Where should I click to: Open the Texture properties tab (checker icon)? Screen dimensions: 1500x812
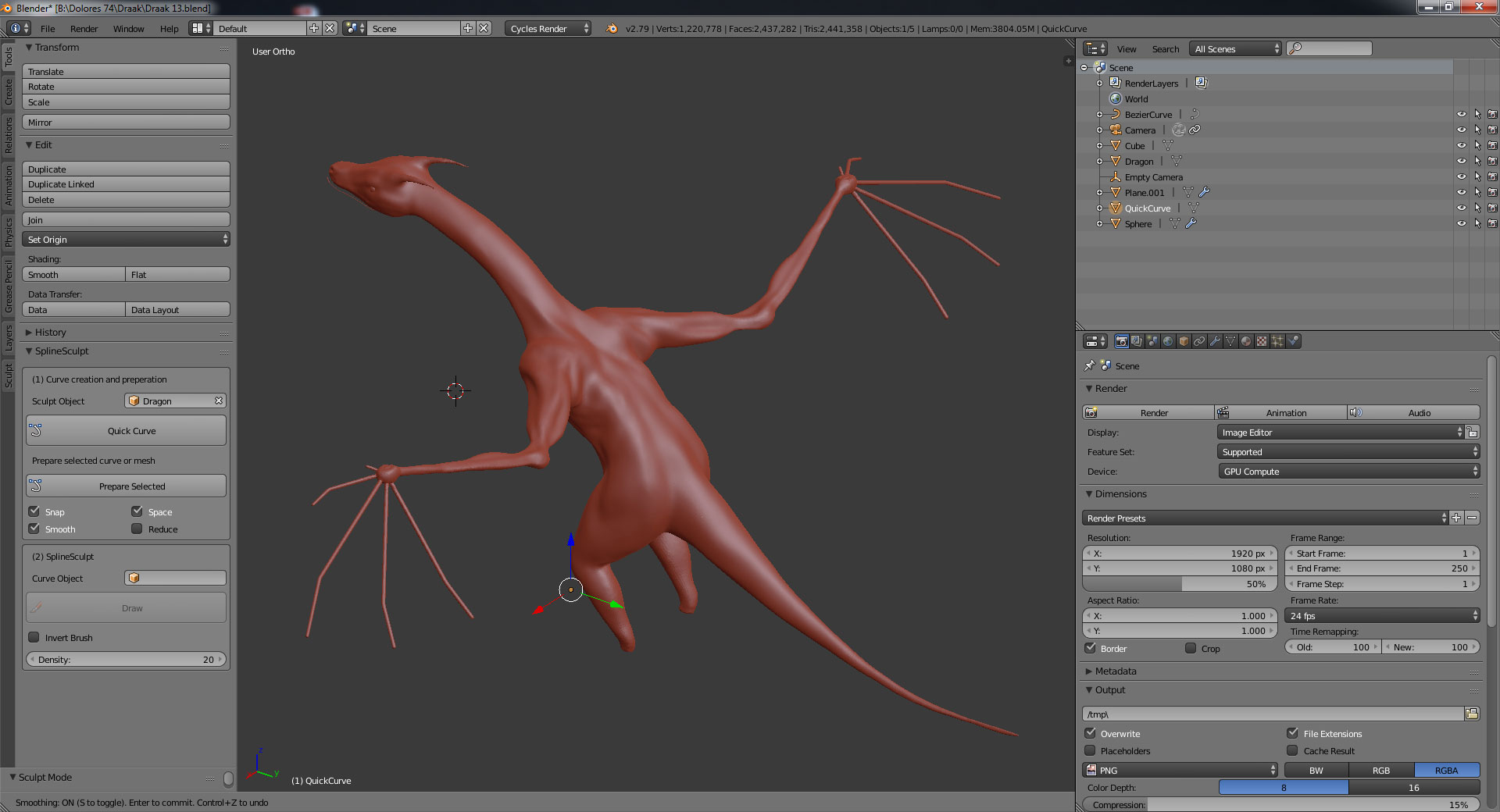(x=1262, y=341)
